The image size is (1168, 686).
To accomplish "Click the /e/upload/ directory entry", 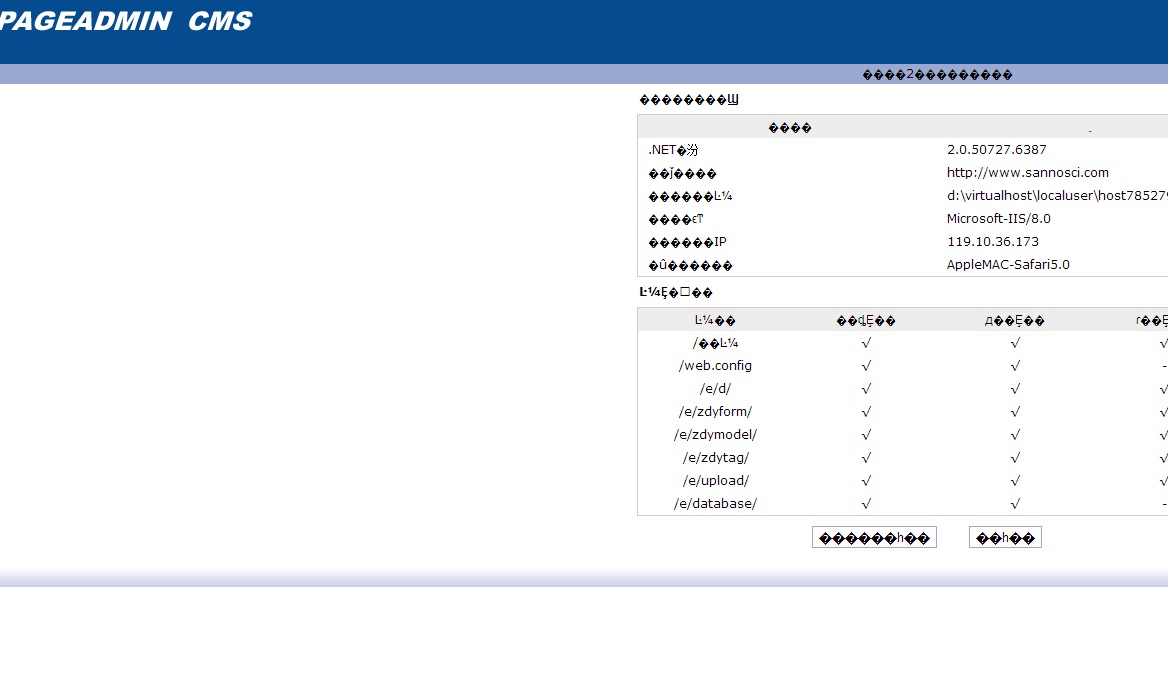I will pyautogui.click(x=715, y=481).
